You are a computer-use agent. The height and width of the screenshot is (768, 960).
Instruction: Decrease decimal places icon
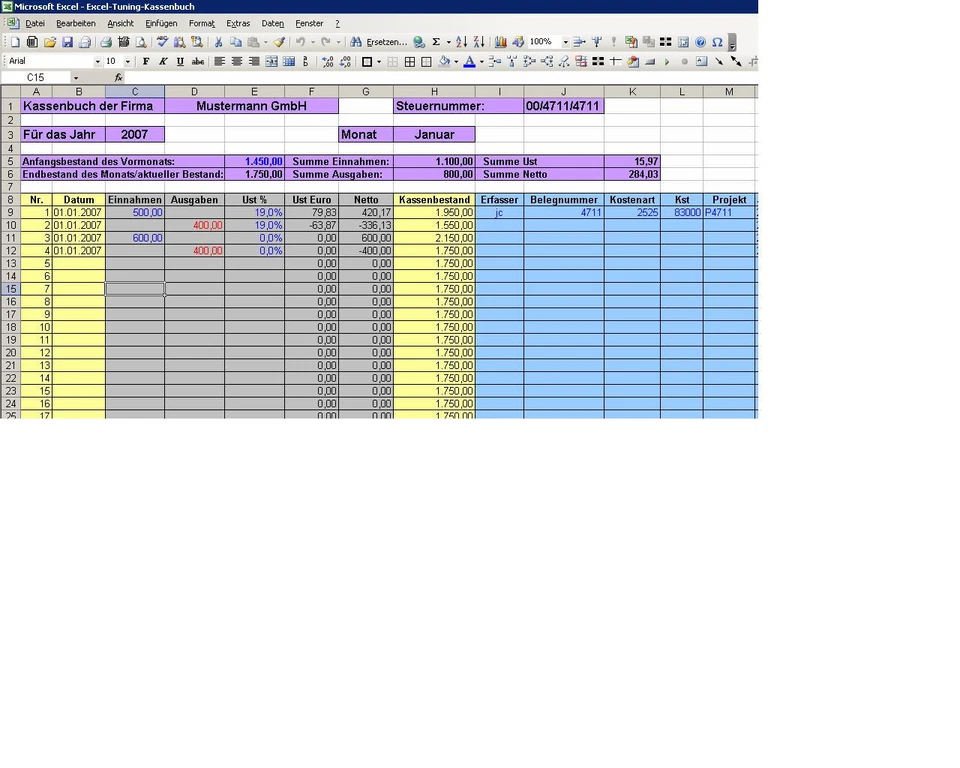click(345, 61)
